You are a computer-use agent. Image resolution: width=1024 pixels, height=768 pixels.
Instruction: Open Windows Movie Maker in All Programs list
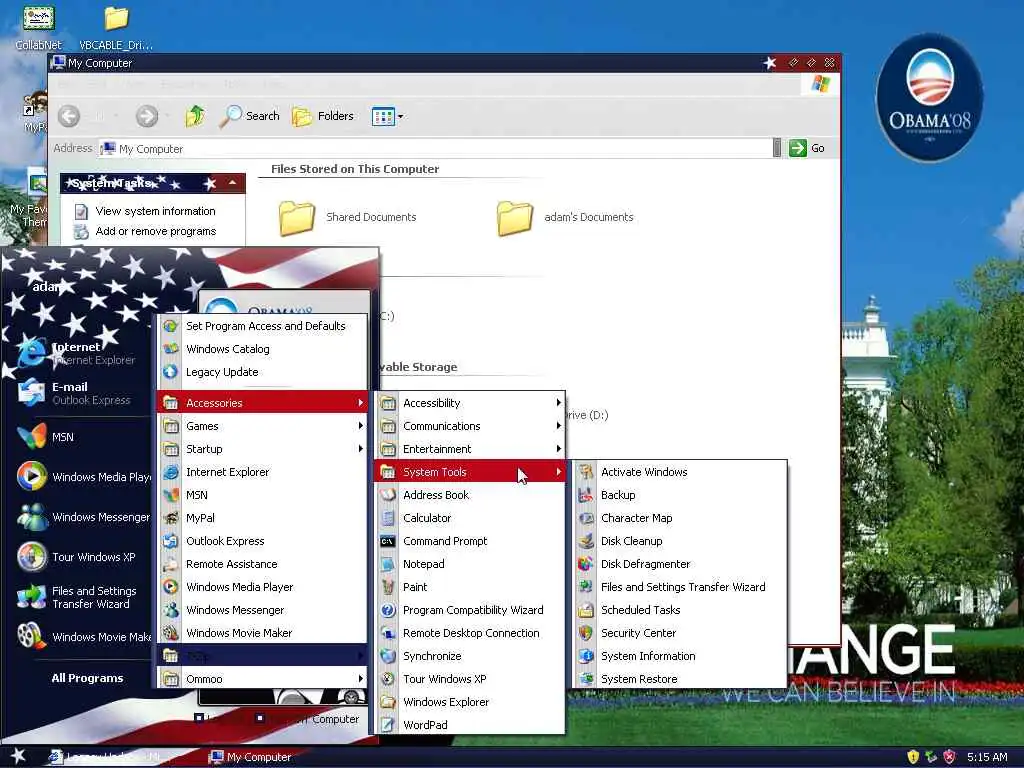[x=263, y=633]
